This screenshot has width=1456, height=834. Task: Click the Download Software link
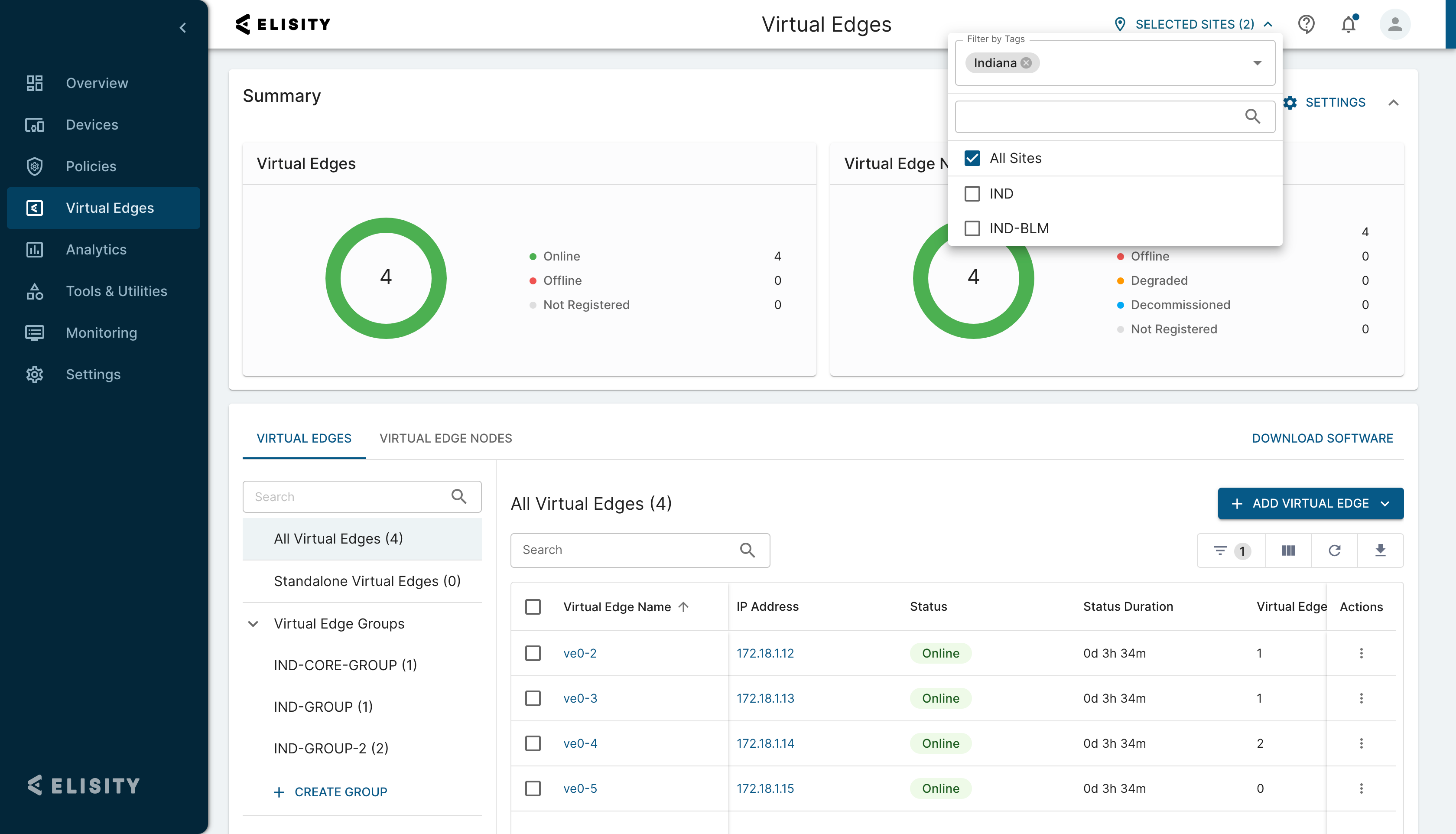tap(1322, 438)
